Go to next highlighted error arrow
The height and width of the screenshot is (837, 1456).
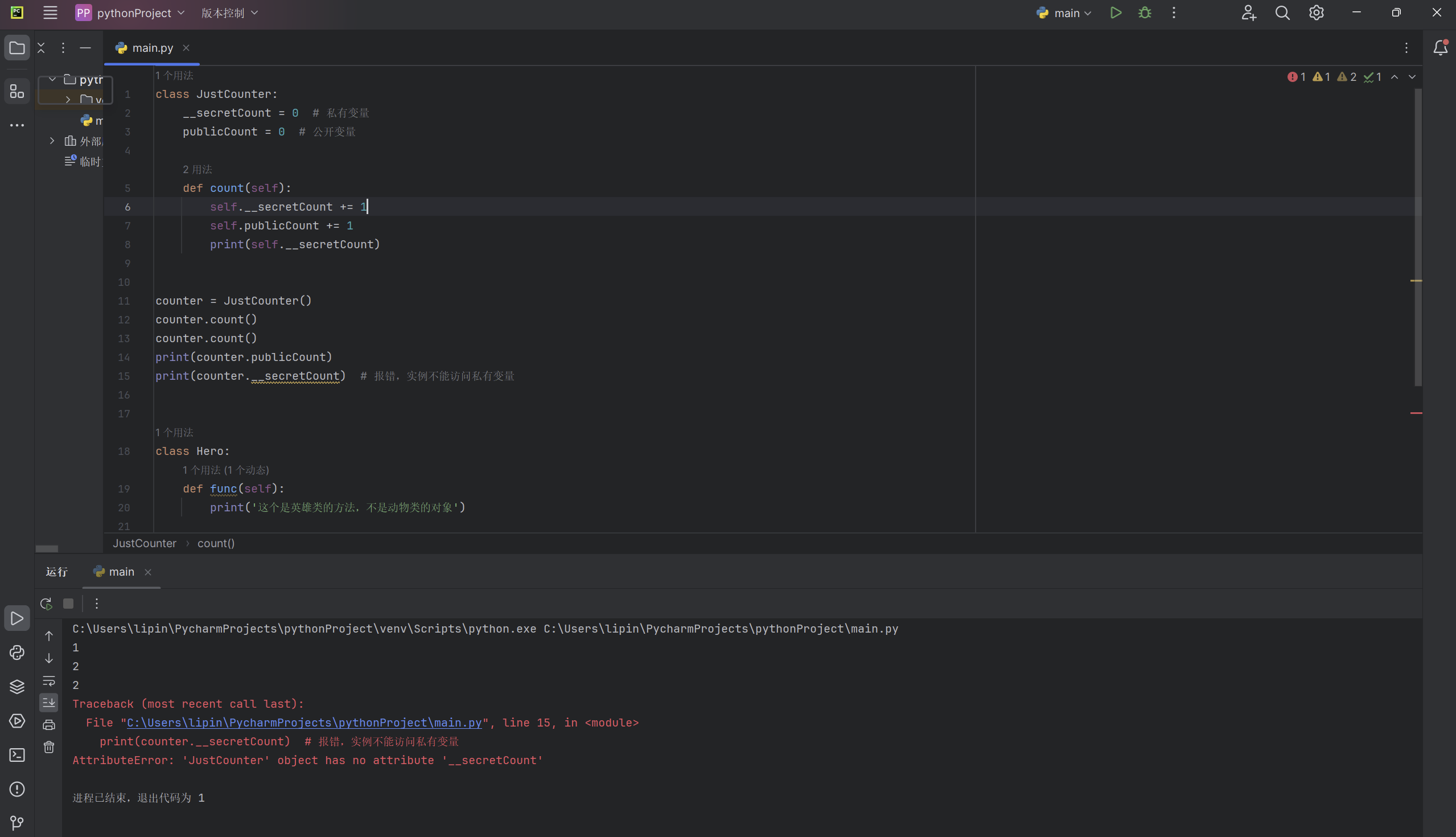click(x=1412, y=76)
